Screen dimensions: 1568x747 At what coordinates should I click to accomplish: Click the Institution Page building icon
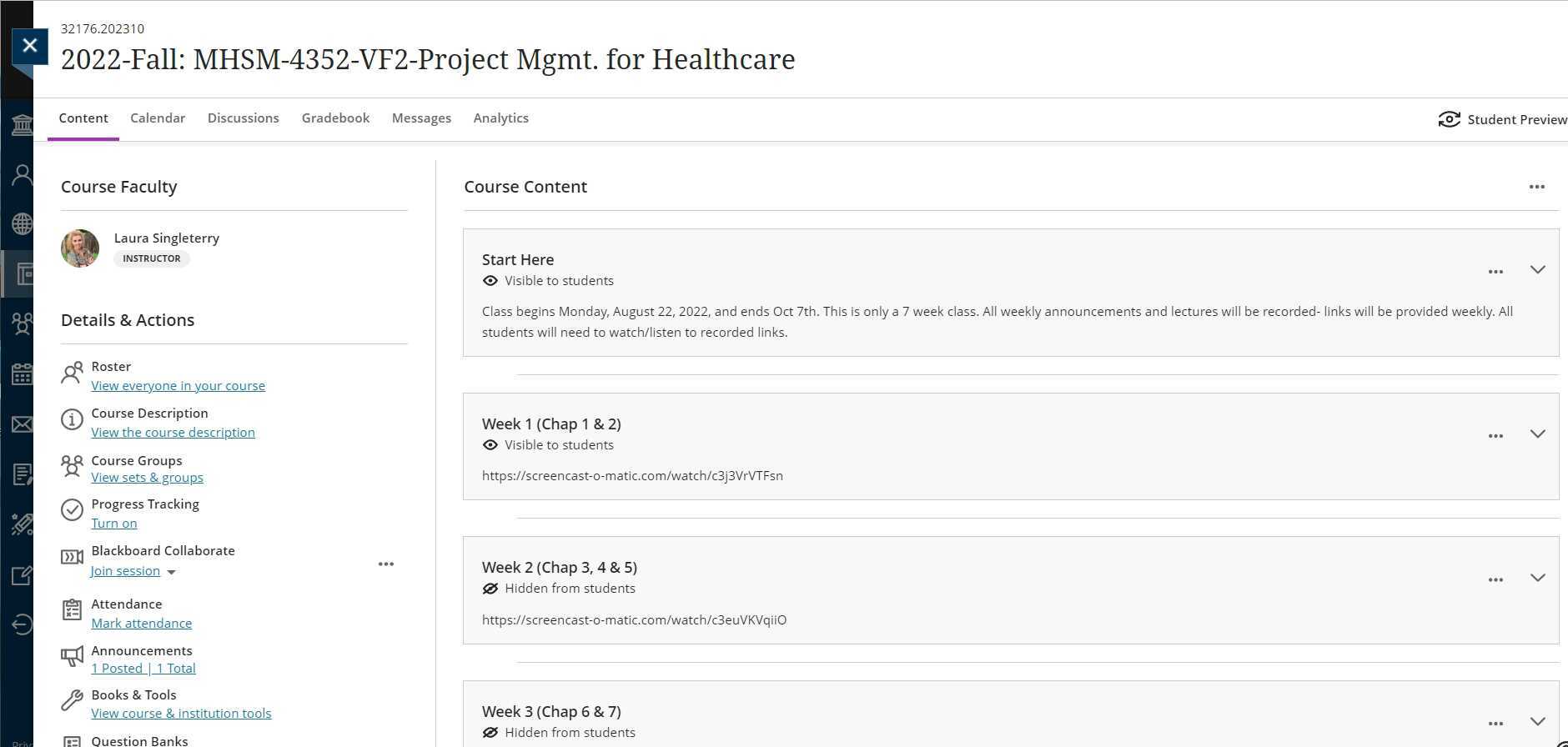point(23,126)
